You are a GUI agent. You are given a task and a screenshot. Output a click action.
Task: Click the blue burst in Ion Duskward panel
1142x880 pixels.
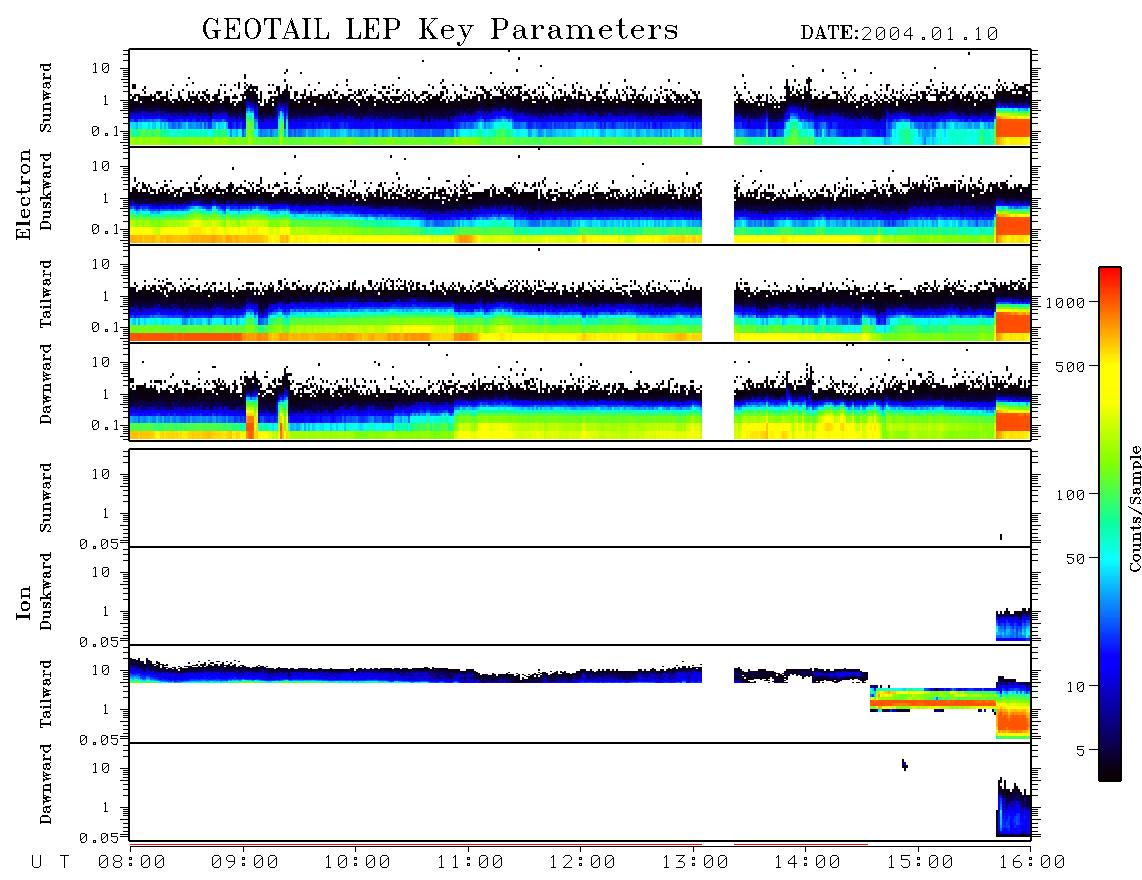point(1014,624)
